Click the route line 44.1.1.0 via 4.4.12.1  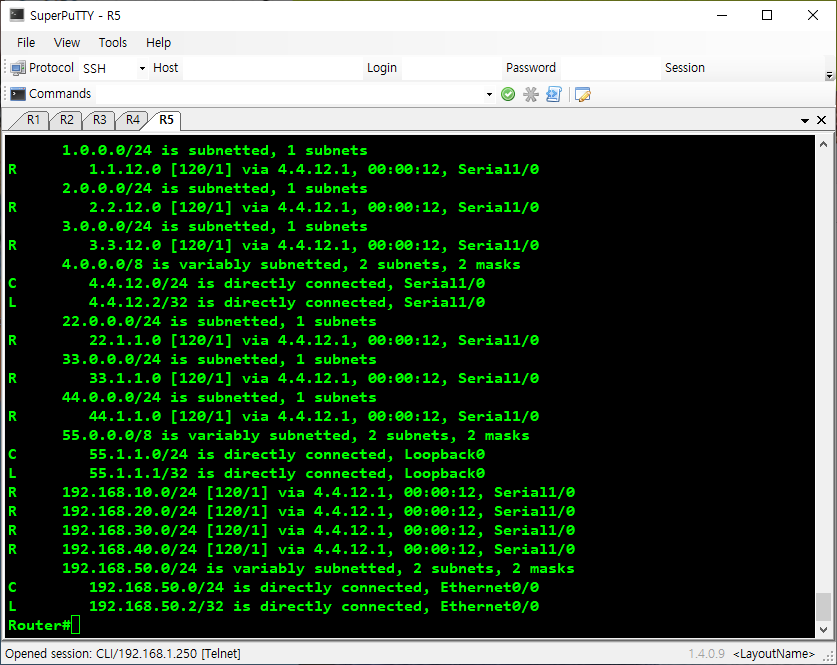coord(273,416)
